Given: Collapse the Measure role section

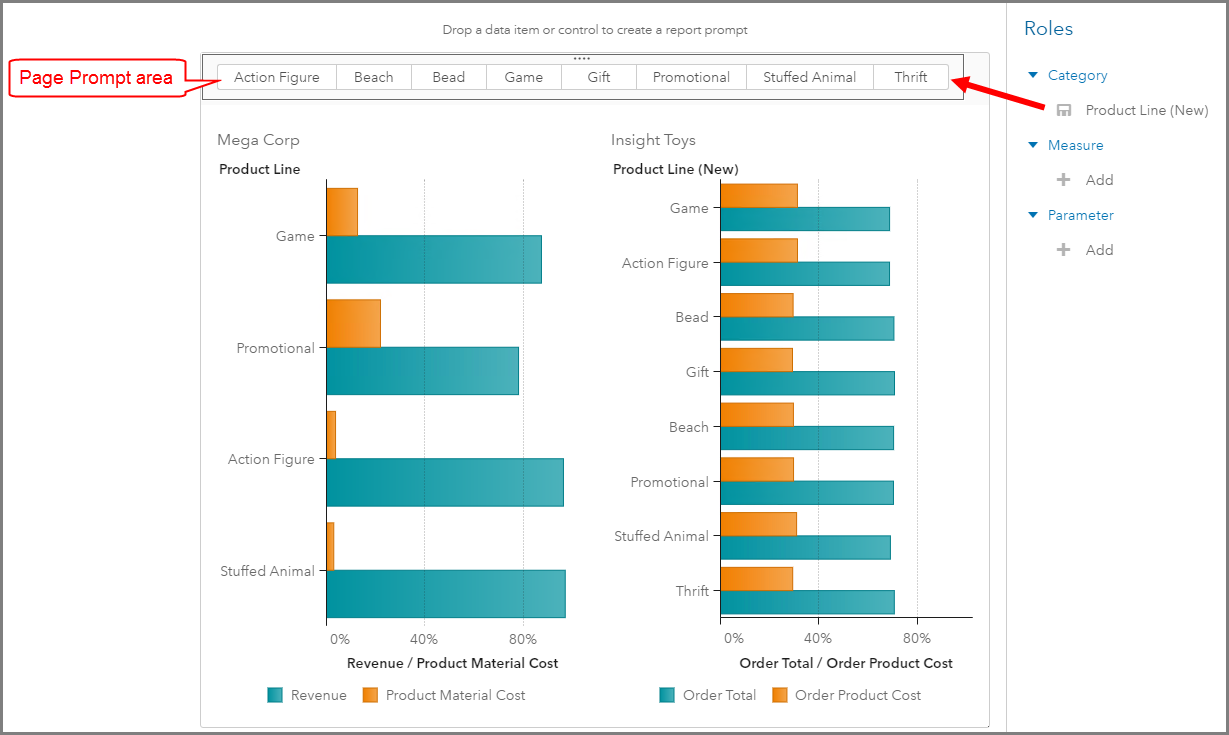Looking at the screenshot, I should pos(1034,146).
